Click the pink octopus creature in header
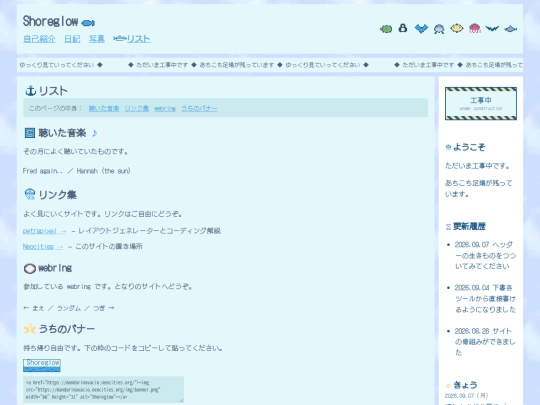This screenshot has height=405, width=540. pos(475,28)
